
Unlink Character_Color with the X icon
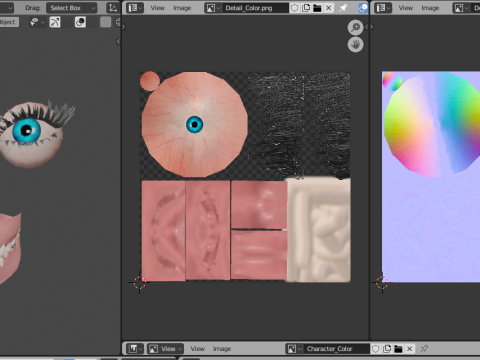pyautogui.click(x=410, y=349)
